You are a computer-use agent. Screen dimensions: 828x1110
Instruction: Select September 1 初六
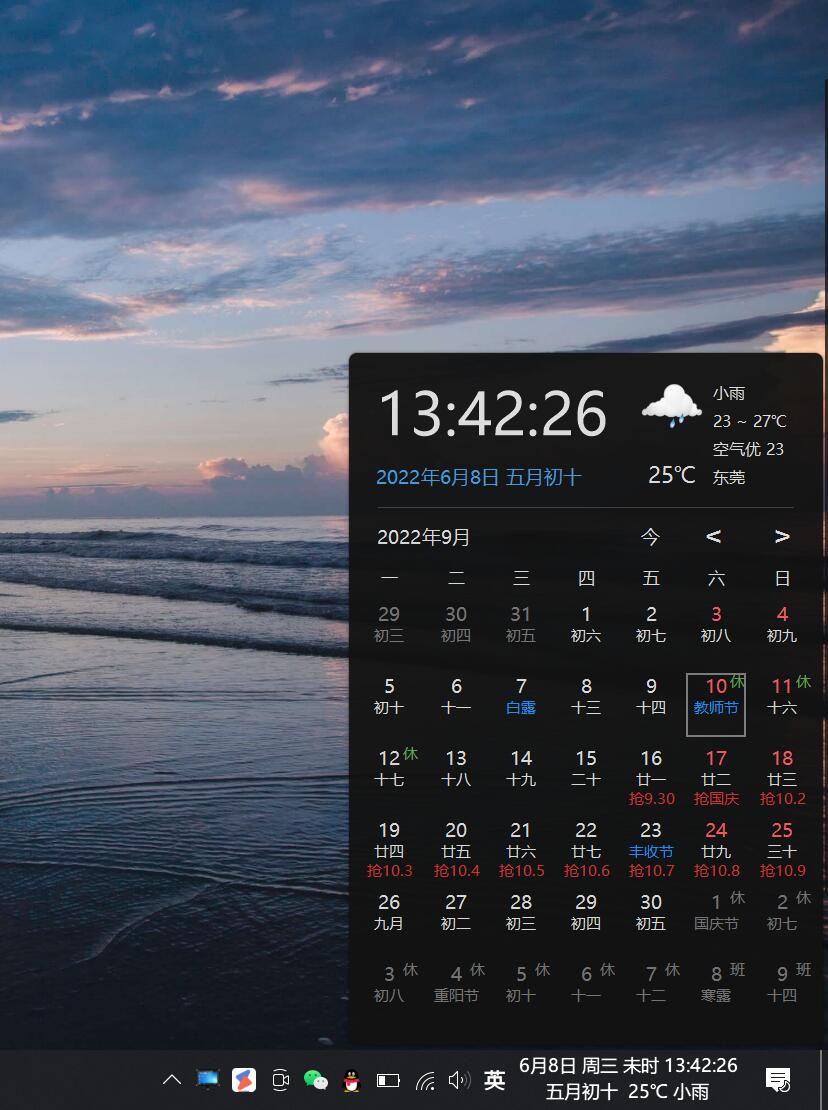(x=586, y=624)
